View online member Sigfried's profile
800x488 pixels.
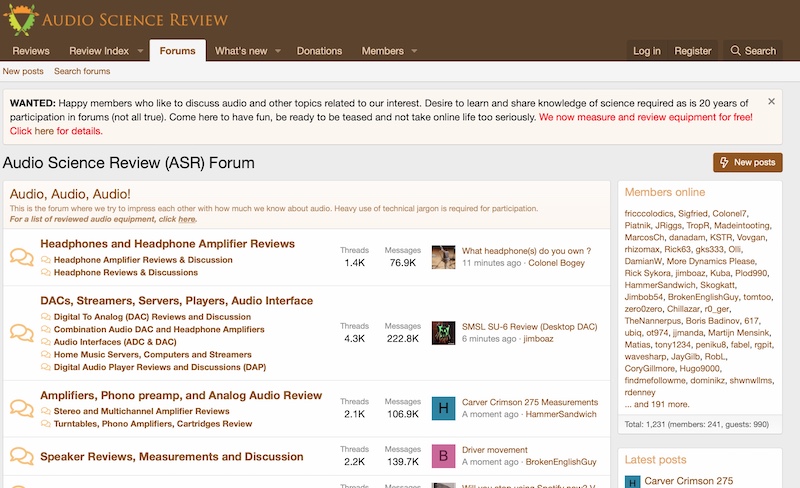(x=692, y=213)
